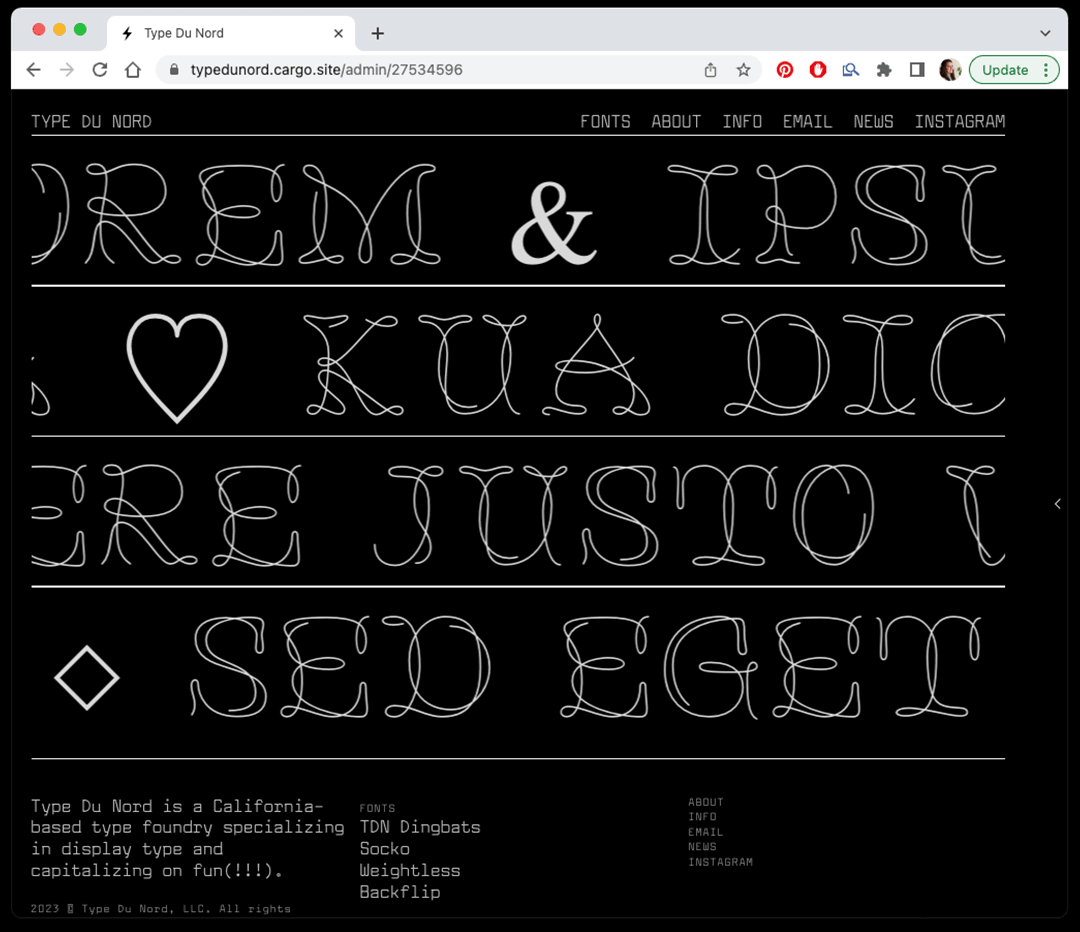Go back with the browser back arrow
Viewport: 1080px width, 932px height.
click(x=33, y=70)
